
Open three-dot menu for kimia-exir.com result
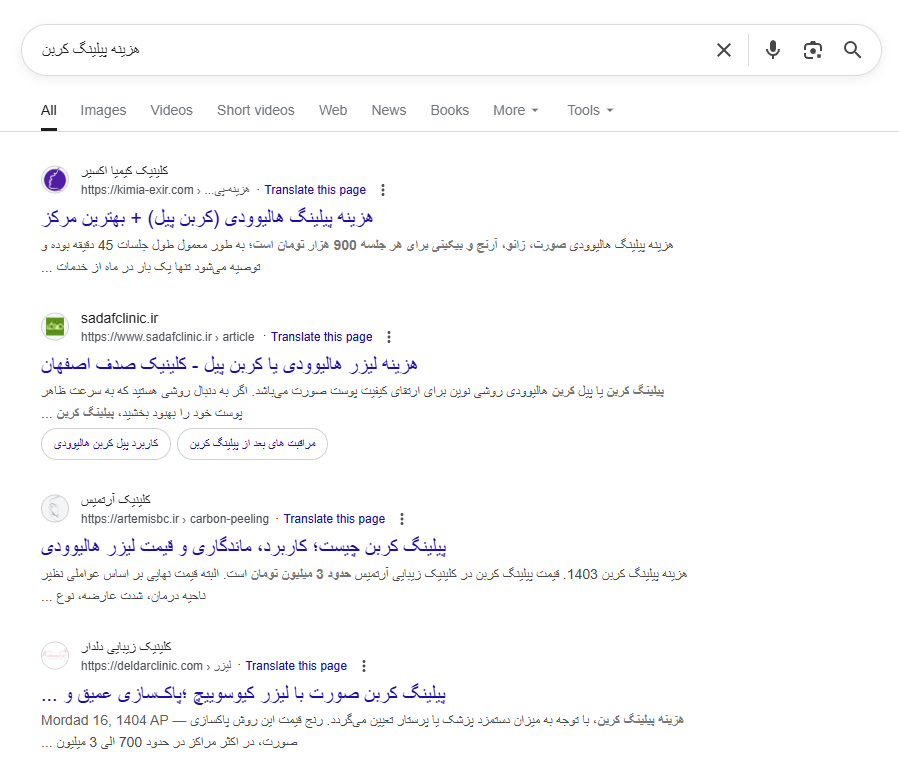383,190
